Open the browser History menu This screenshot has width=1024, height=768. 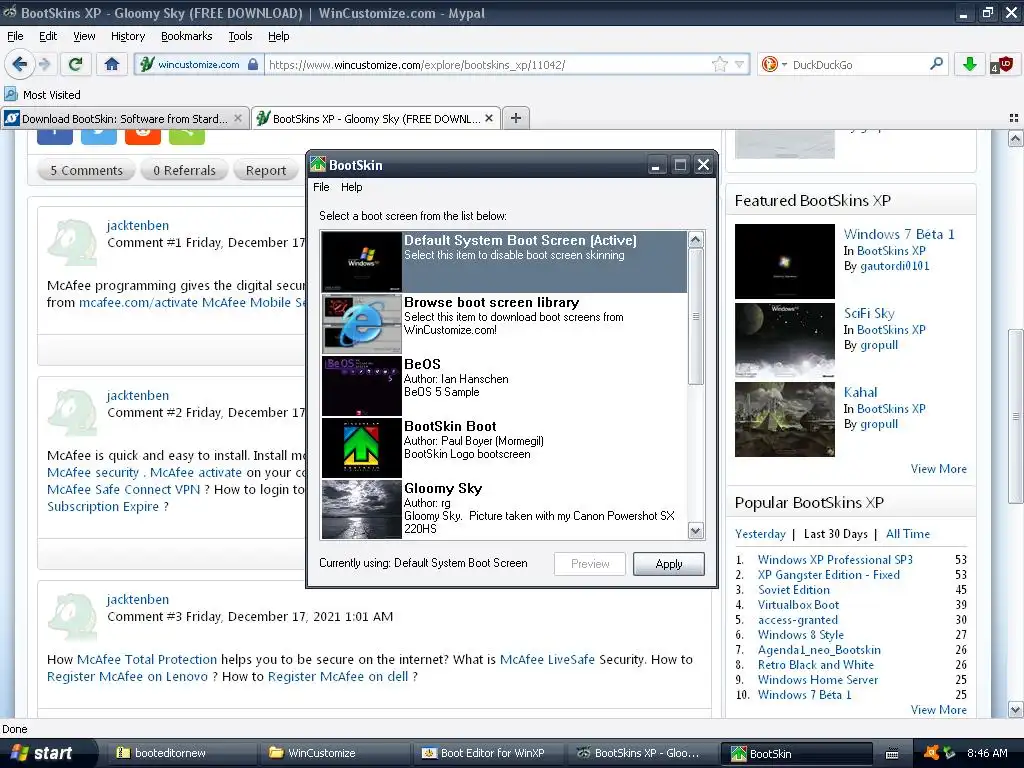pyautogui.click(x=127, y=36)
